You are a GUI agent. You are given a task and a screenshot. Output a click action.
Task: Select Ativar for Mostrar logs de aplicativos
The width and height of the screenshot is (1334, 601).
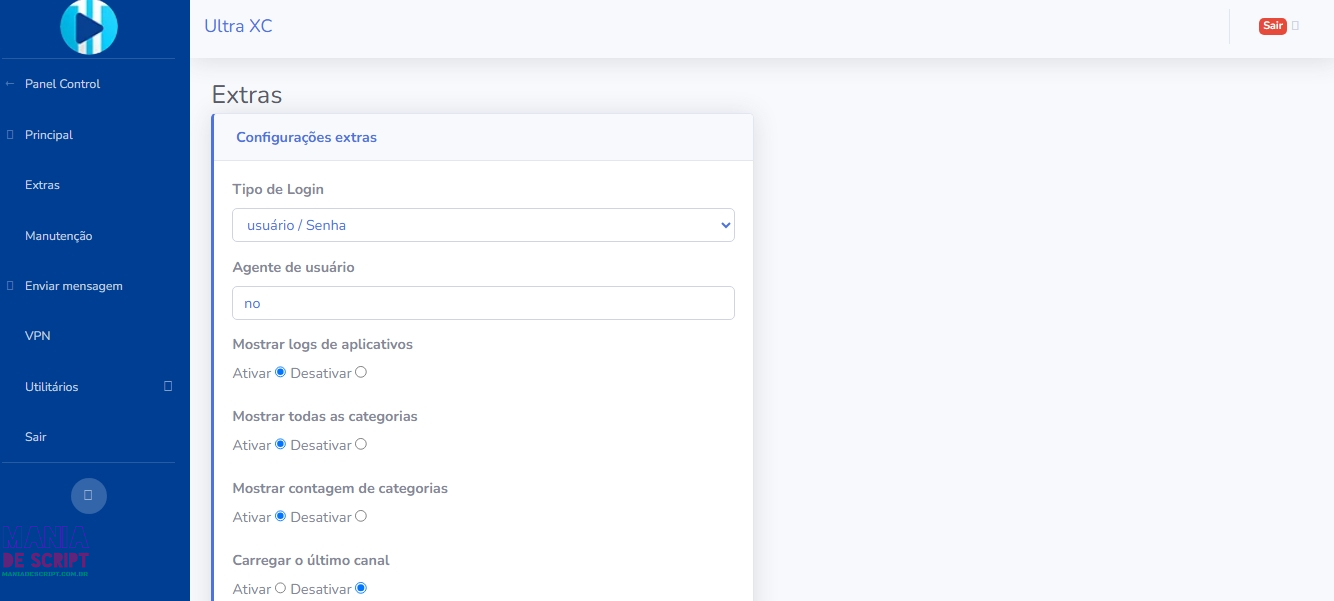(x=280, y=372)
